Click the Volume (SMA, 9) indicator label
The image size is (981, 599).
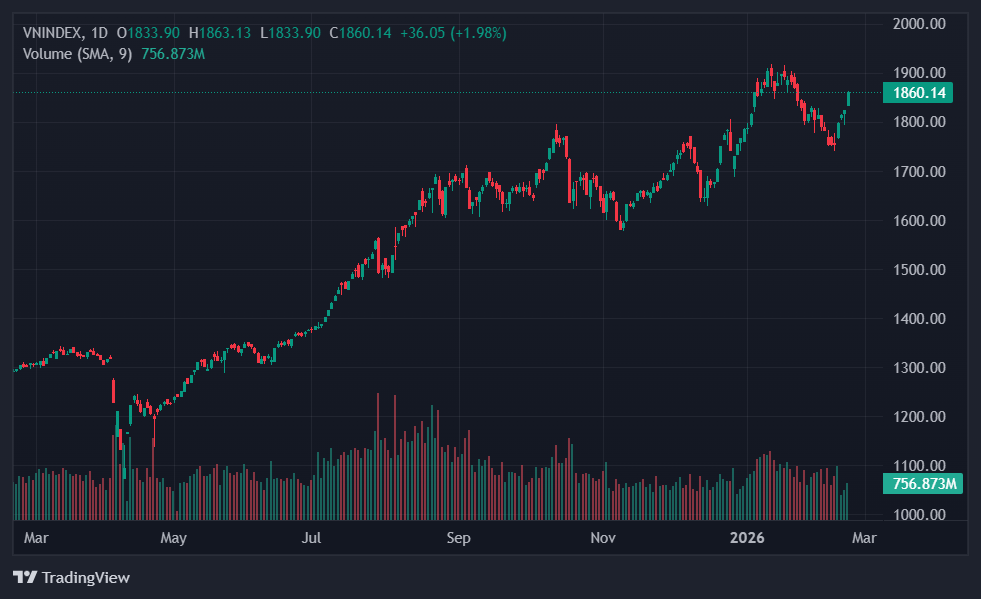(77, 53)
